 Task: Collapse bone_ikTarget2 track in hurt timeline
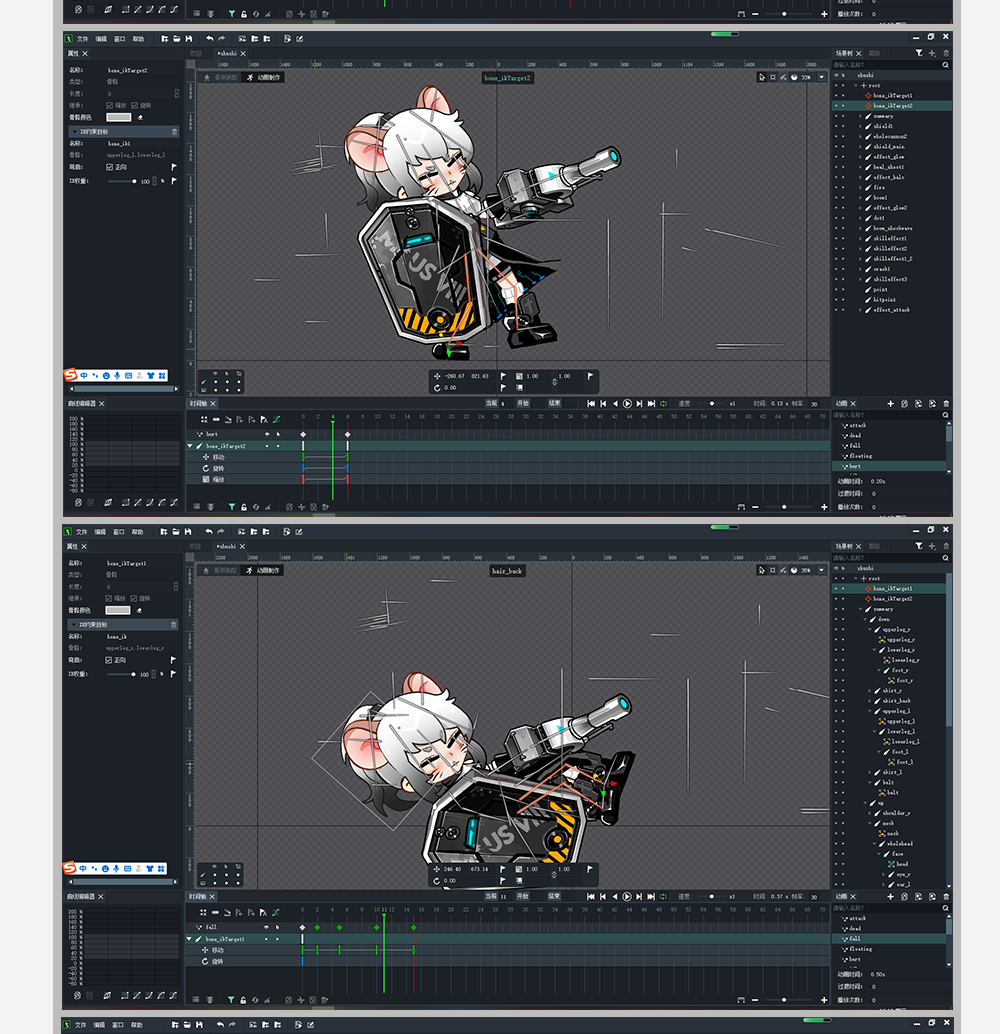pos(191,446)
